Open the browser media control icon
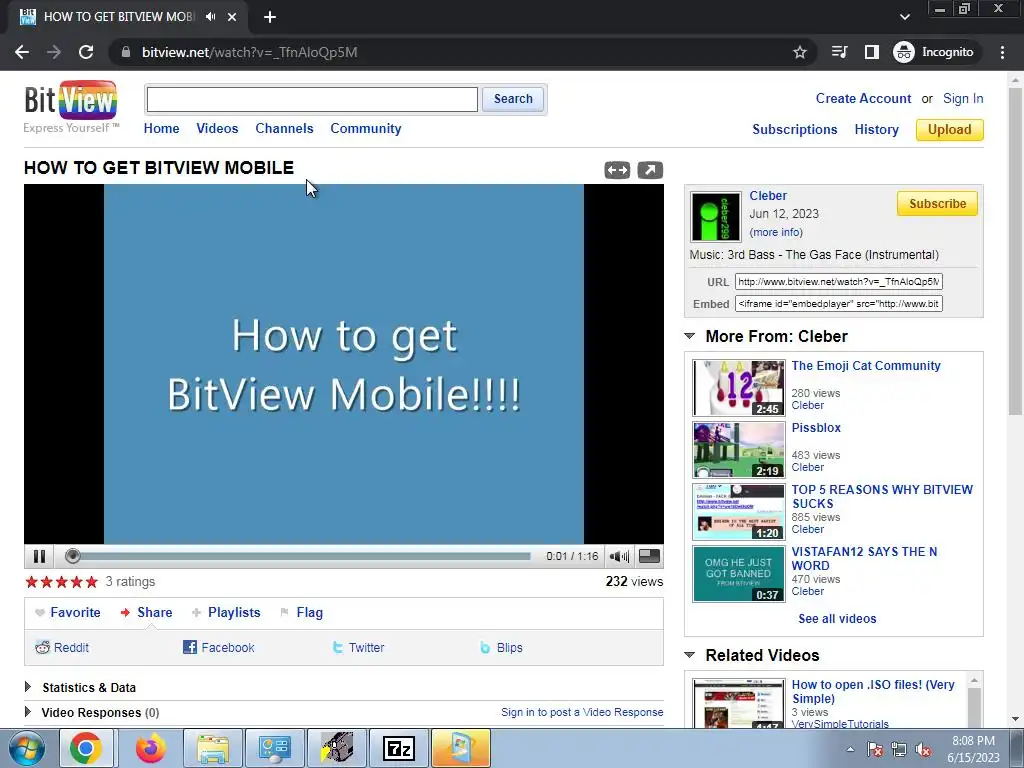 pyautogui.click(x=840, y=52)
